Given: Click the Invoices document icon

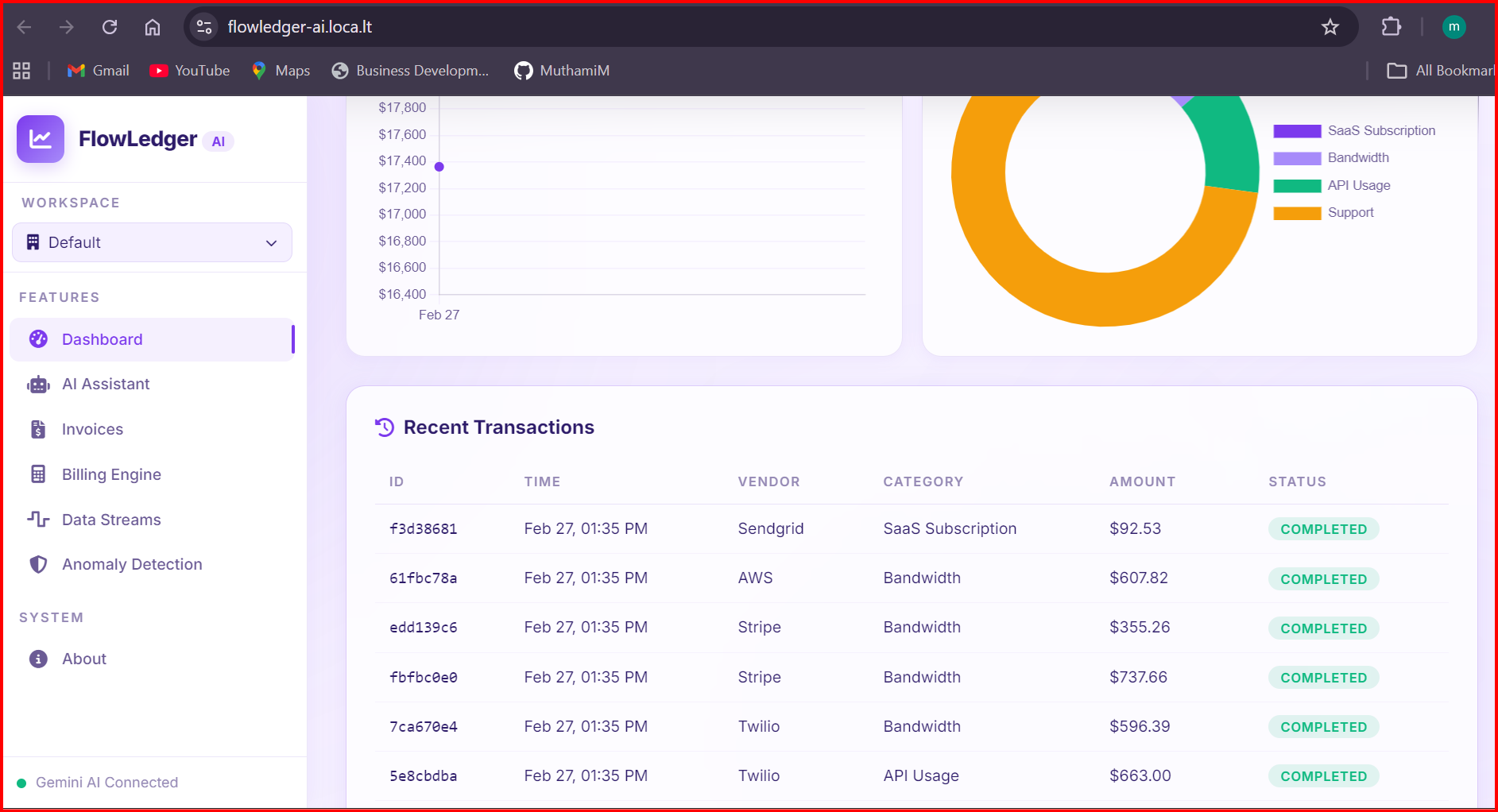Looking at the screenshot, I should pos(38,429).
